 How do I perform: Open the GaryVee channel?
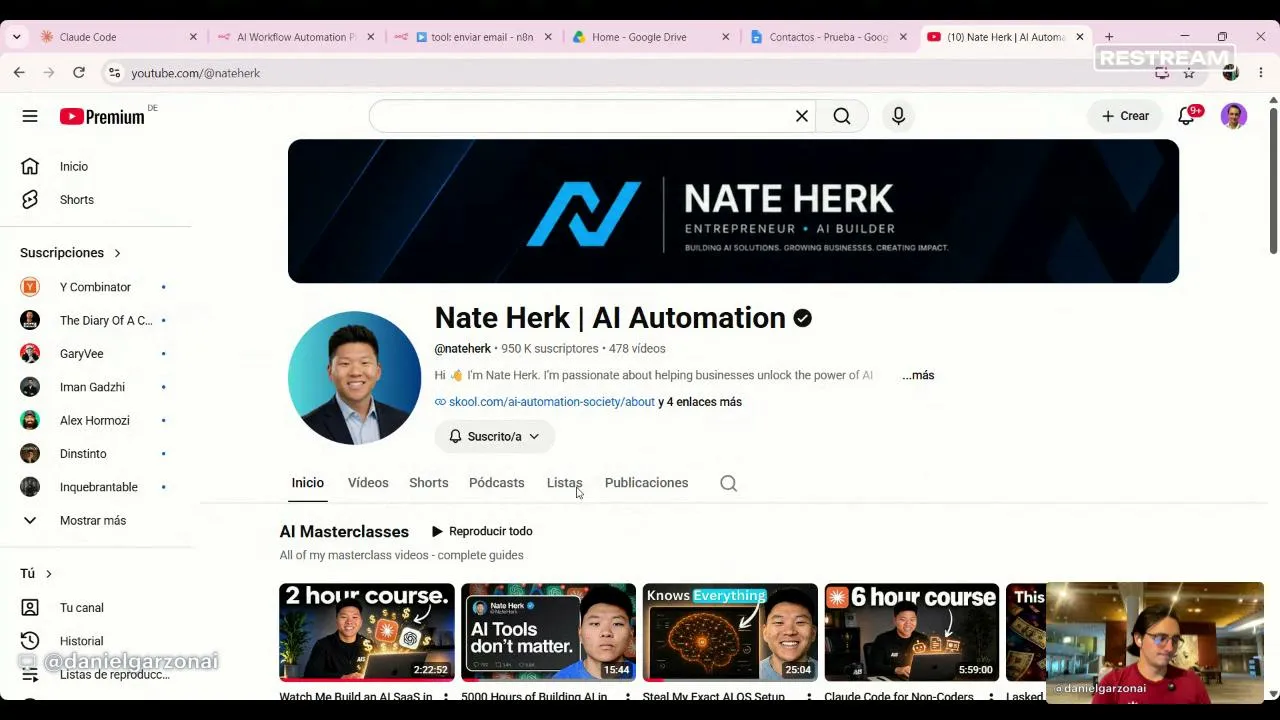[95, 354]
